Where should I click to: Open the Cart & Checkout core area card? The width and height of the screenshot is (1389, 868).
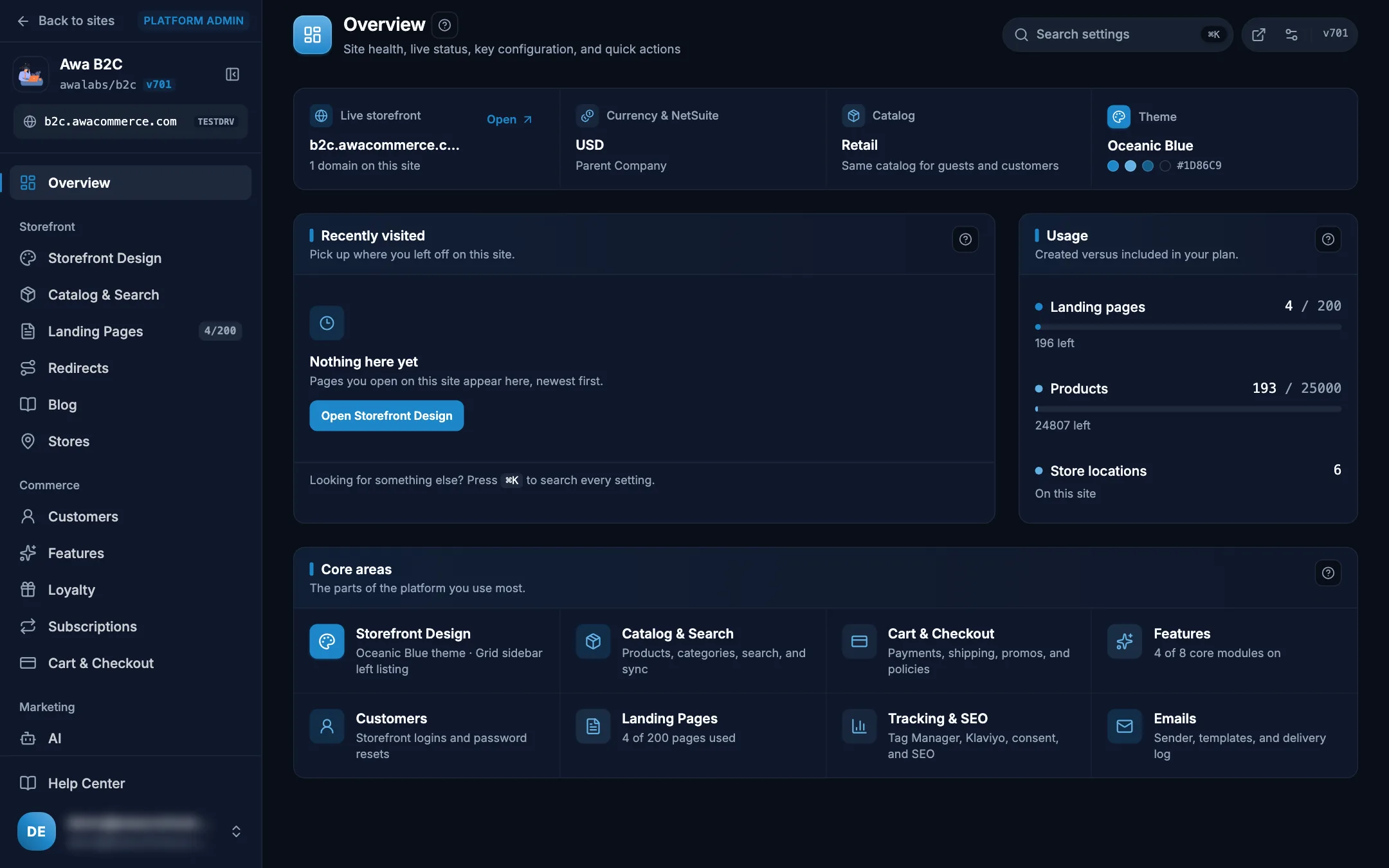[958, 651]
